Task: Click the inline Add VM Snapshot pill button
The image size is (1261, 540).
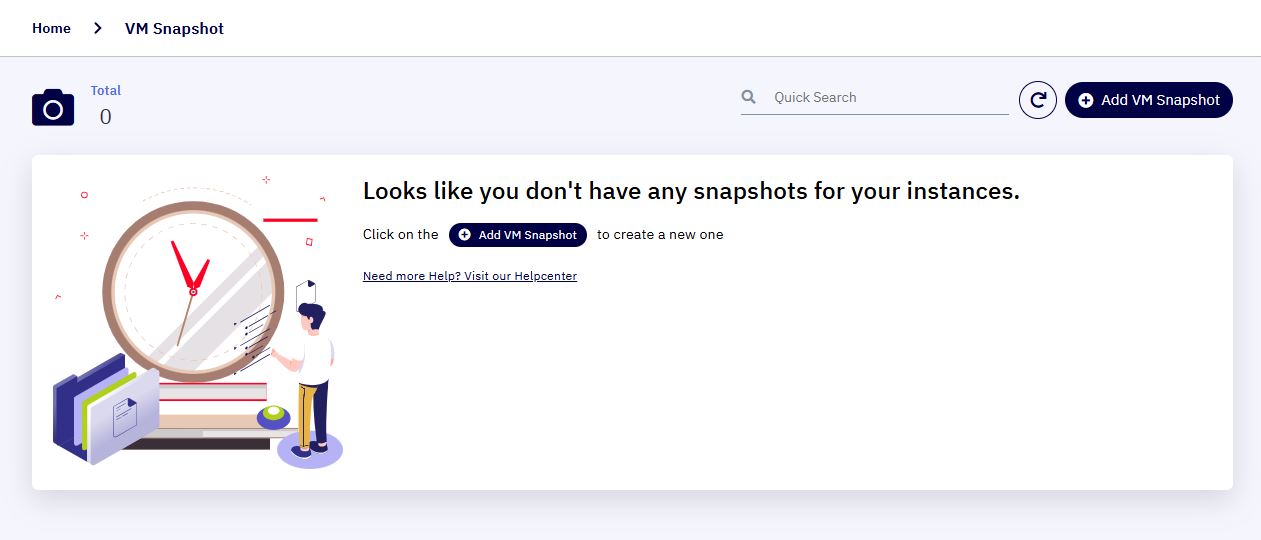Action: click(x=518, y=235)
